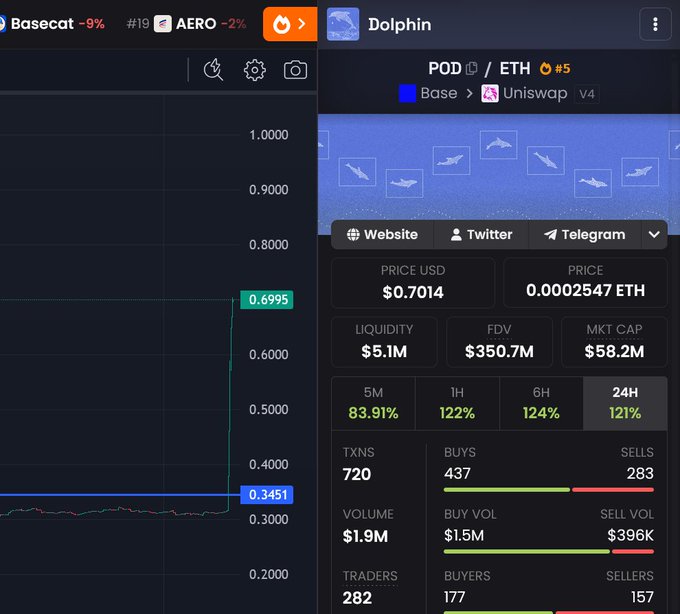The height and width of the screenshot is (614, 680).
Task: Click the SELLS 283 value
Action: tap(640, 474)
